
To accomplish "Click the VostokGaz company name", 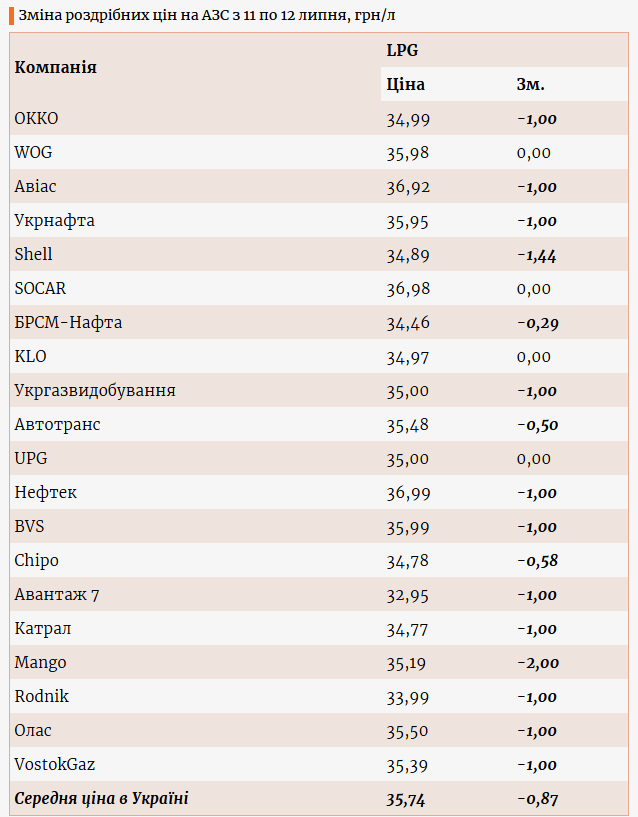I will point(56,765).
